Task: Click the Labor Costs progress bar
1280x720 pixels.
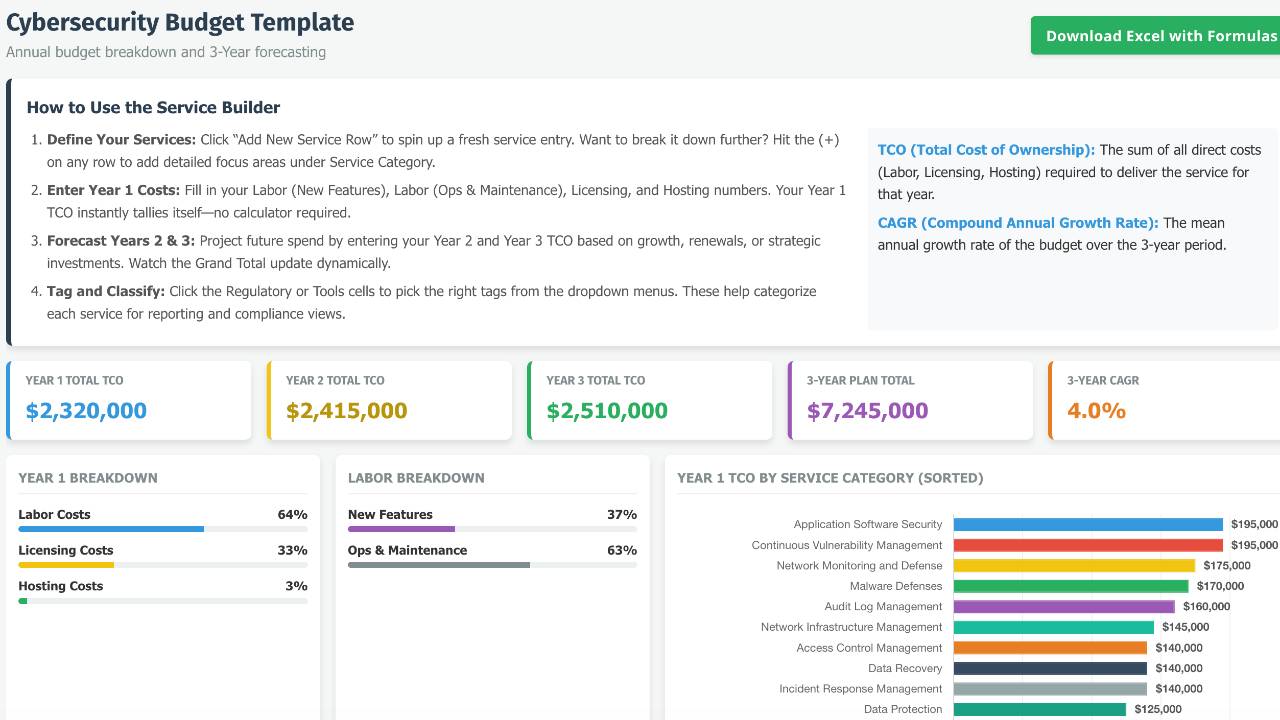Action: coord(163,529)
